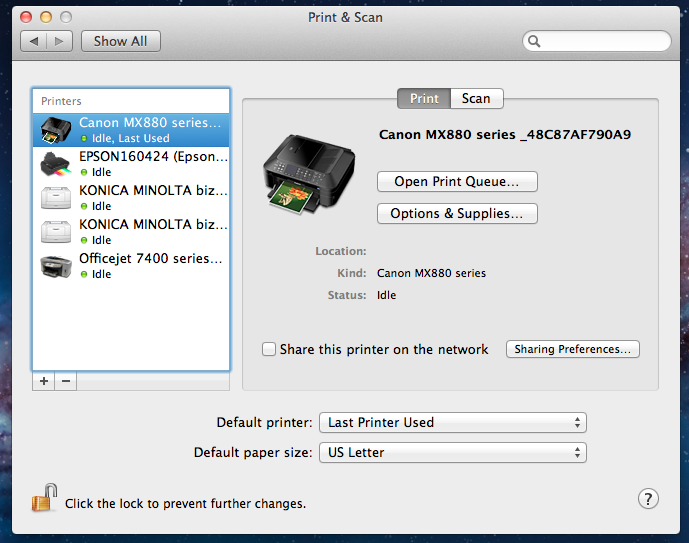Select the Print tab
The height and width of the screenshot is (543, 689).
pyautogui.click(x=424, y=98)
